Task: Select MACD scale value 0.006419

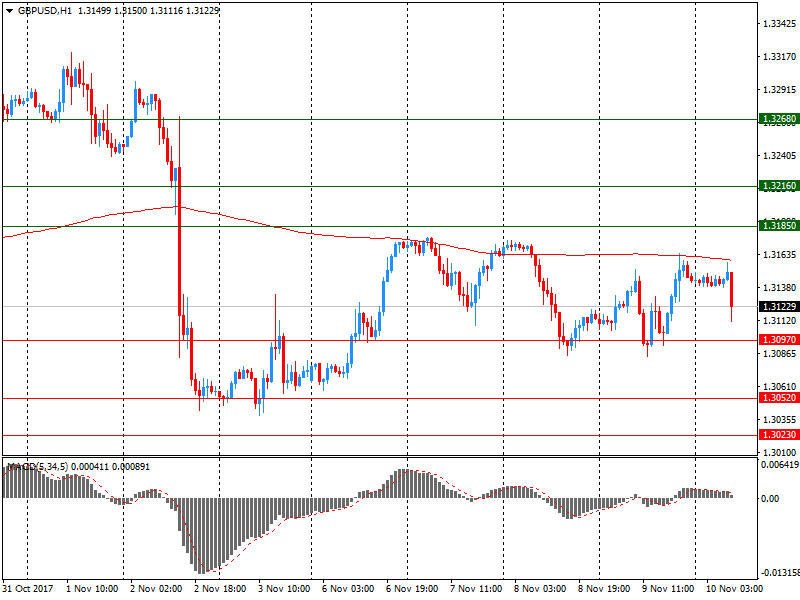Action: (x=780, y=465)
